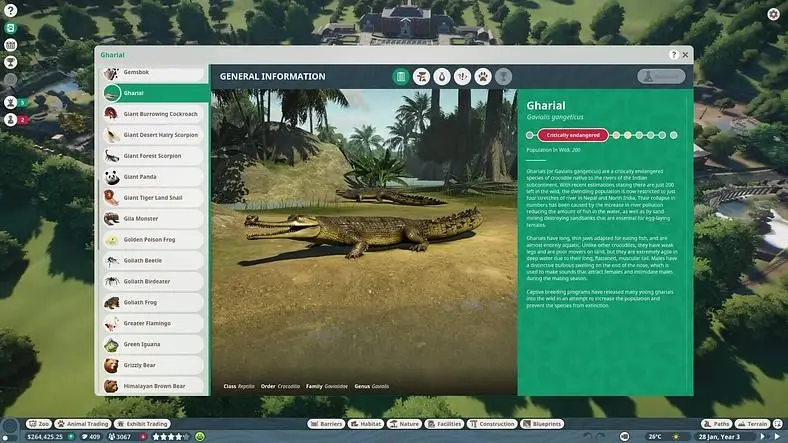Viewport: 788px width, 443px height.
Task: Open the Blueprints menu
Action: point(542,424)
